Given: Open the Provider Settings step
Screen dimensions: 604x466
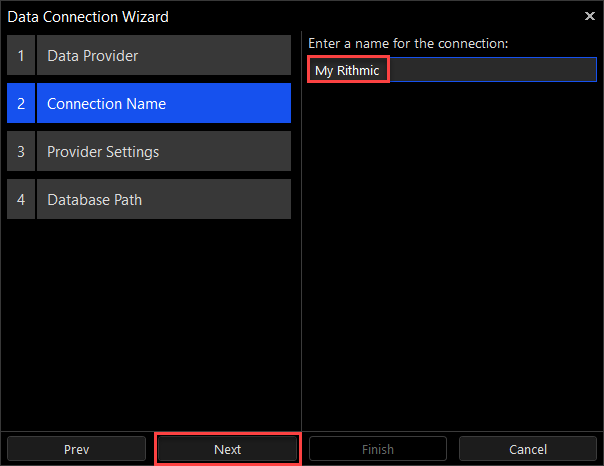Looking at the screenshot, I should (x=164, y=152).
